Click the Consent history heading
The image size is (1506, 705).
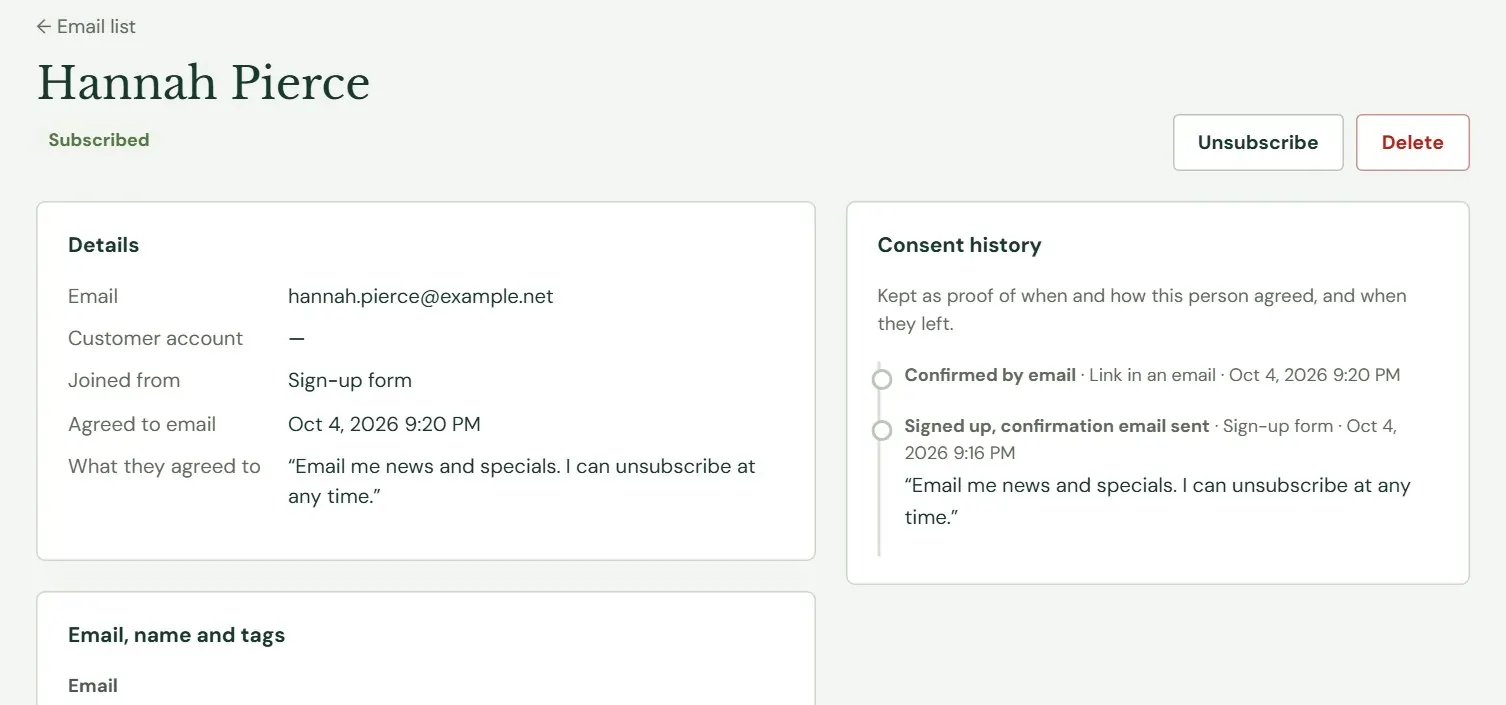pos(959,245)
